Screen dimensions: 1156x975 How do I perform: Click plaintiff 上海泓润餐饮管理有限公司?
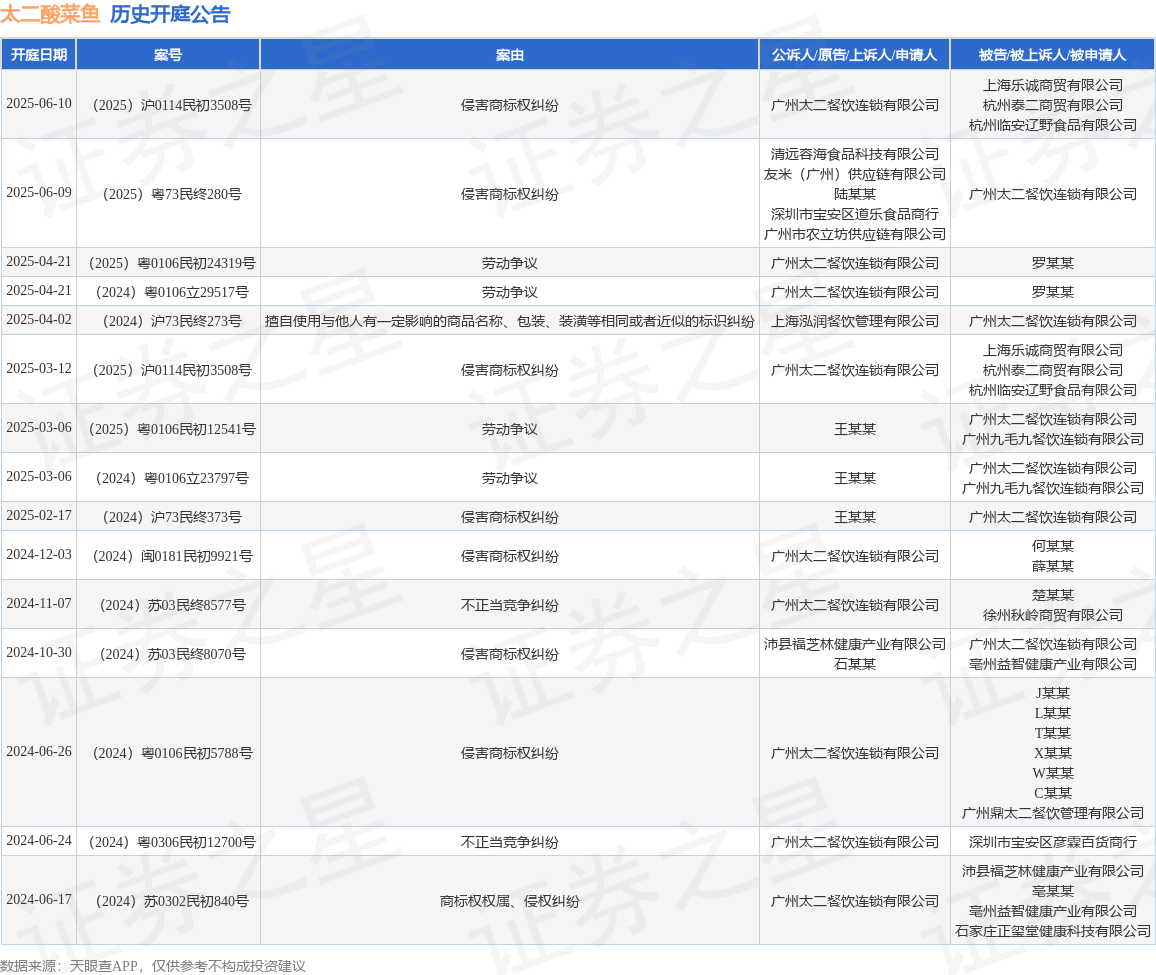[854, 321]
